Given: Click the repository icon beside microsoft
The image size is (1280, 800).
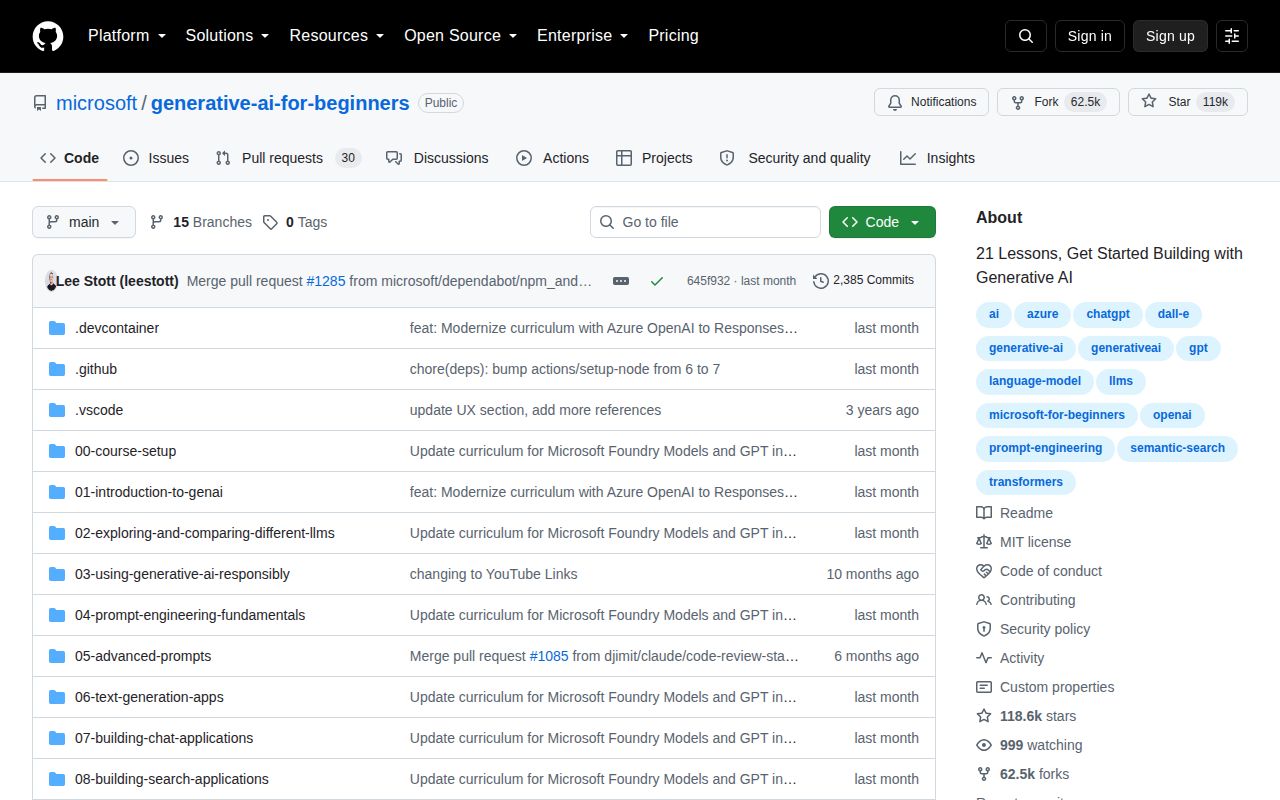Looking at the screenshot, I should [40, 103].
